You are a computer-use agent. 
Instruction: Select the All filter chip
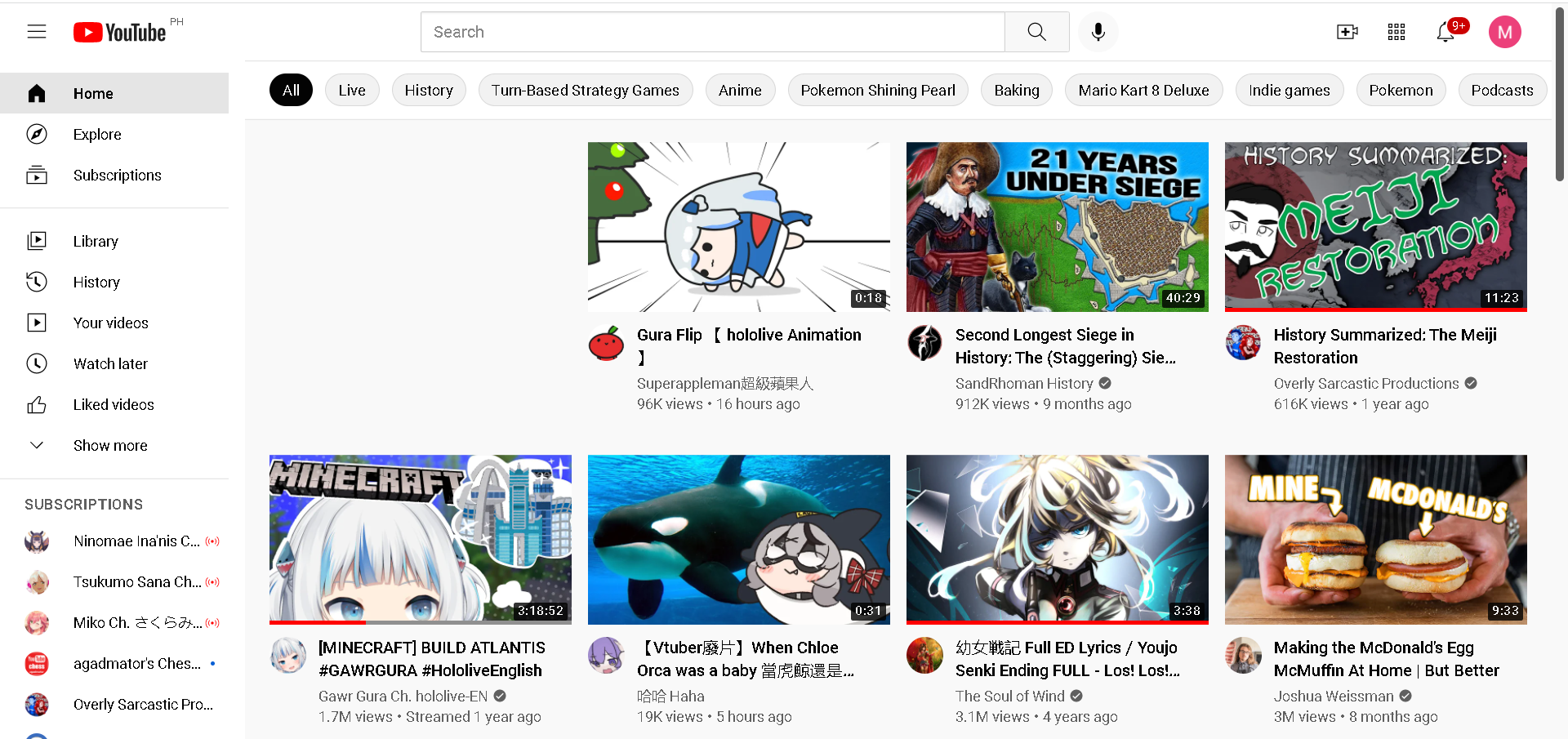point(291,90)
